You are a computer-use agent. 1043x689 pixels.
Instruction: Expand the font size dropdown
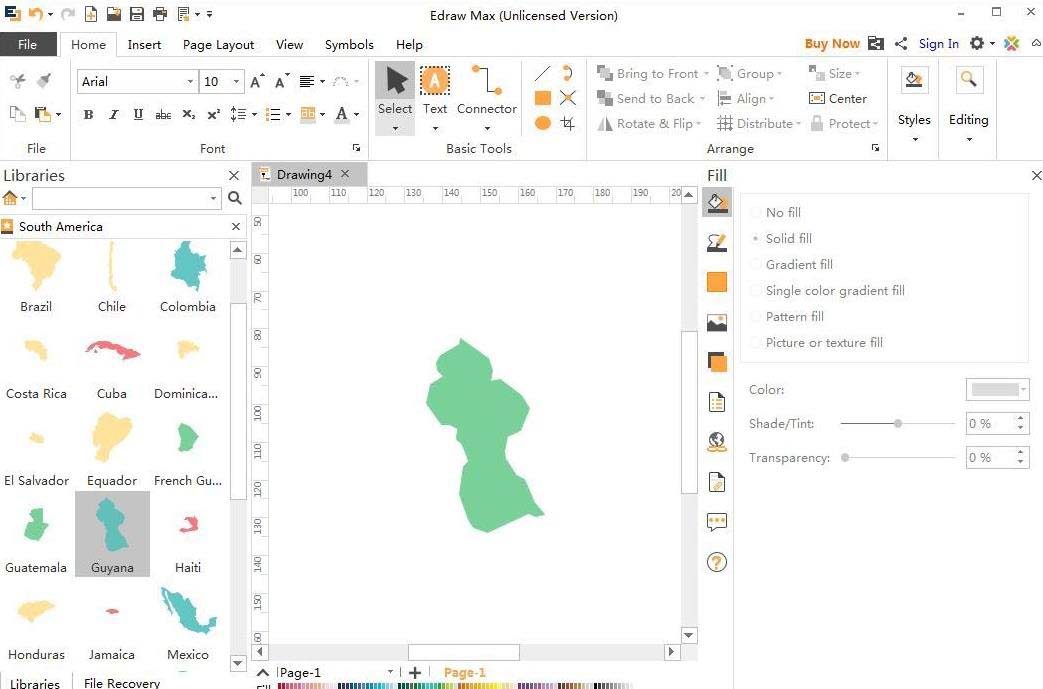pos(237,82)
